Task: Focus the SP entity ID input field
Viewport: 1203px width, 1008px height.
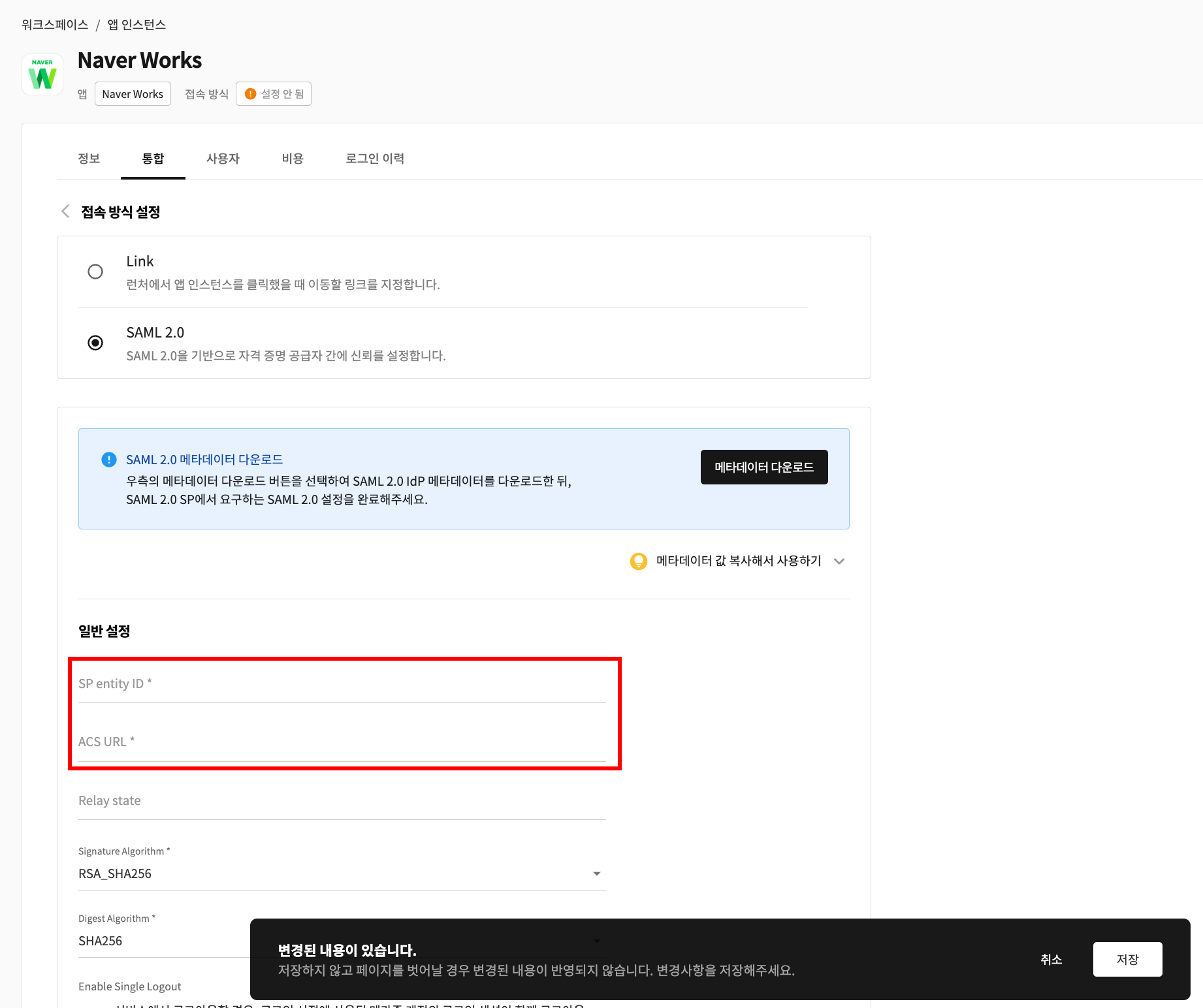Action: [342, 684]
